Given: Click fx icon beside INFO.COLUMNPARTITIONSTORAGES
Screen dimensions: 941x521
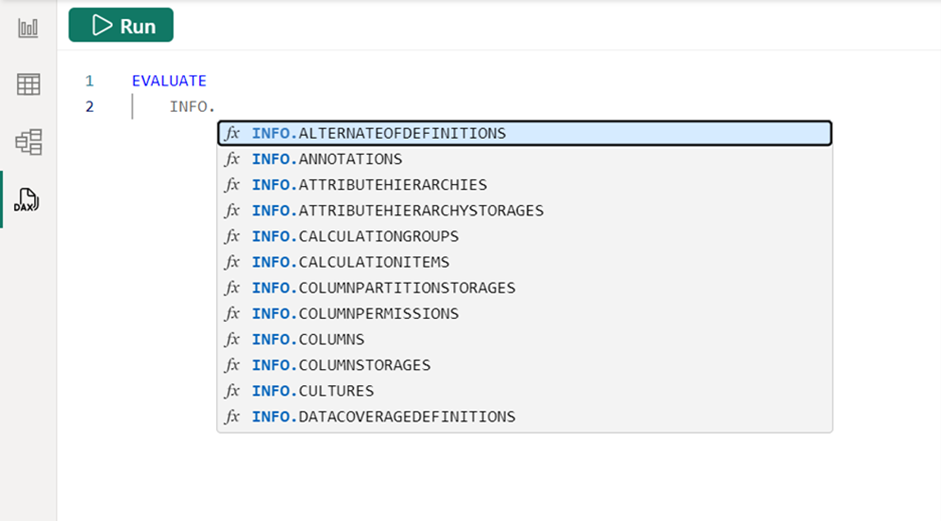Looking at the screenshot, I should click(x=232, y=288).
